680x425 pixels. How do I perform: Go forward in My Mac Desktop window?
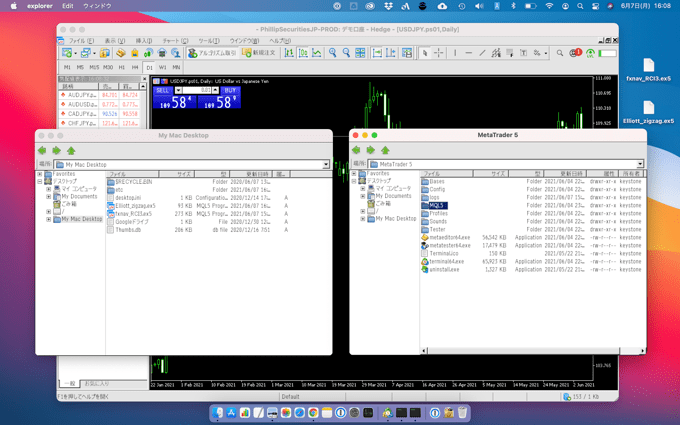coord(56,150)
